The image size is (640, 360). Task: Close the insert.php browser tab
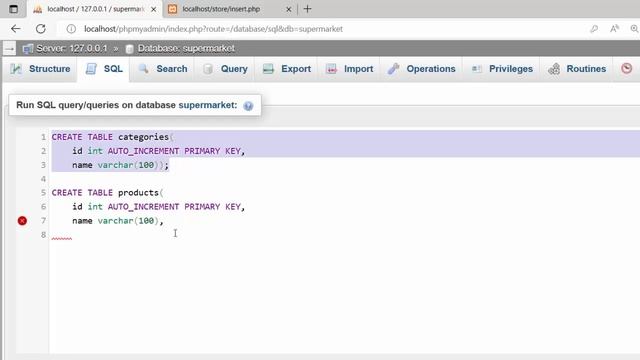(x=289, y=9)
